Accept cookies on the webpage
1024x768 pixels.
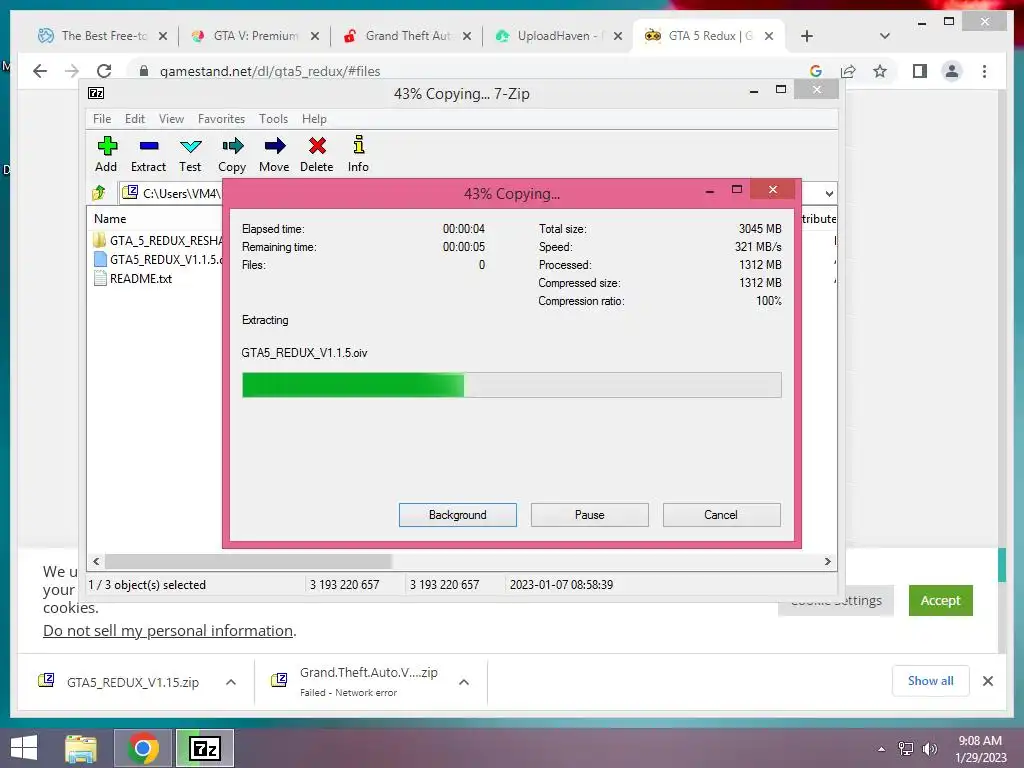pos(940,600)
